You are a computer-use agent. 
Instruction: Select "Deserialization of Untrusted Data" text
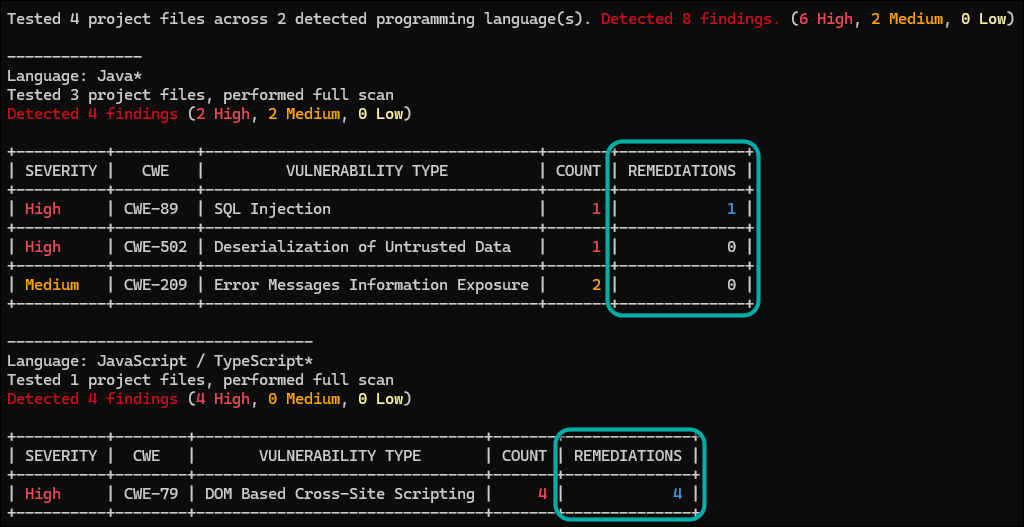tap(362, 247)
